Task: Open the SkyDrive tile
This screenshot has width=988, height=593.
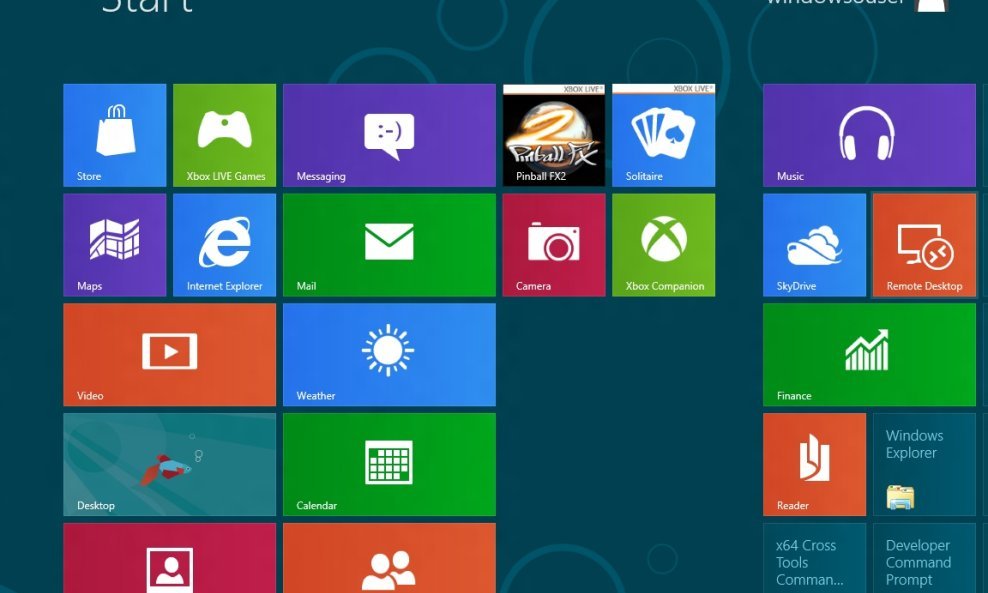Action: click(x=814, y=245)
